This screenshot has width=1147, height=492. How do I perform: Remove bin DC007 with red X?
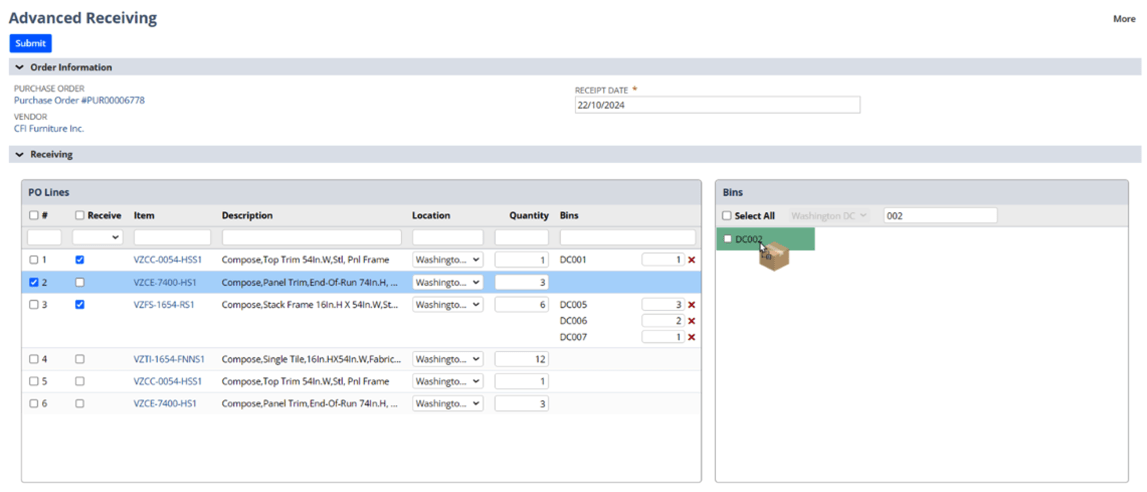[x=691, y=337]
